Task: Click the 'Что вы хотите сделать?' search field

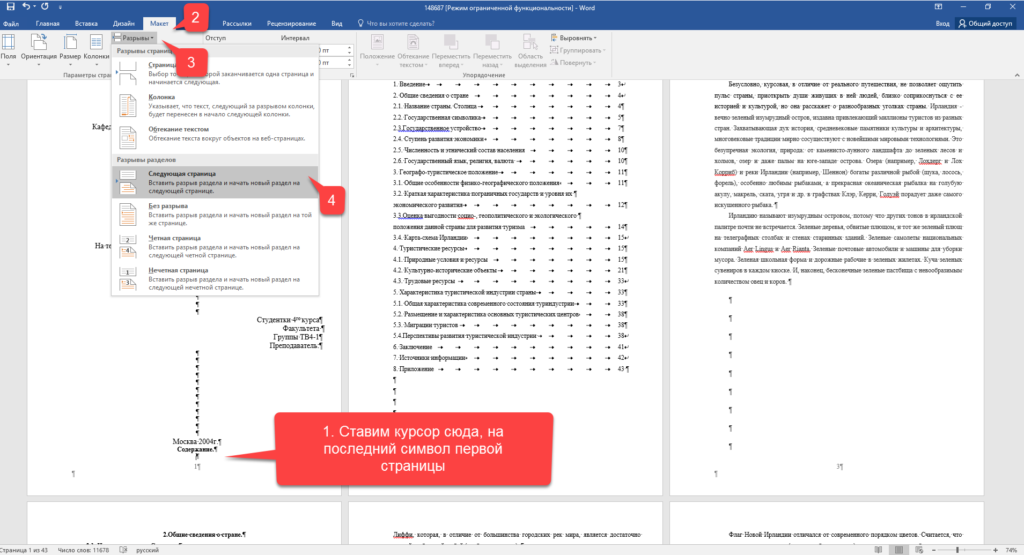Action: (x=411, y=21)
